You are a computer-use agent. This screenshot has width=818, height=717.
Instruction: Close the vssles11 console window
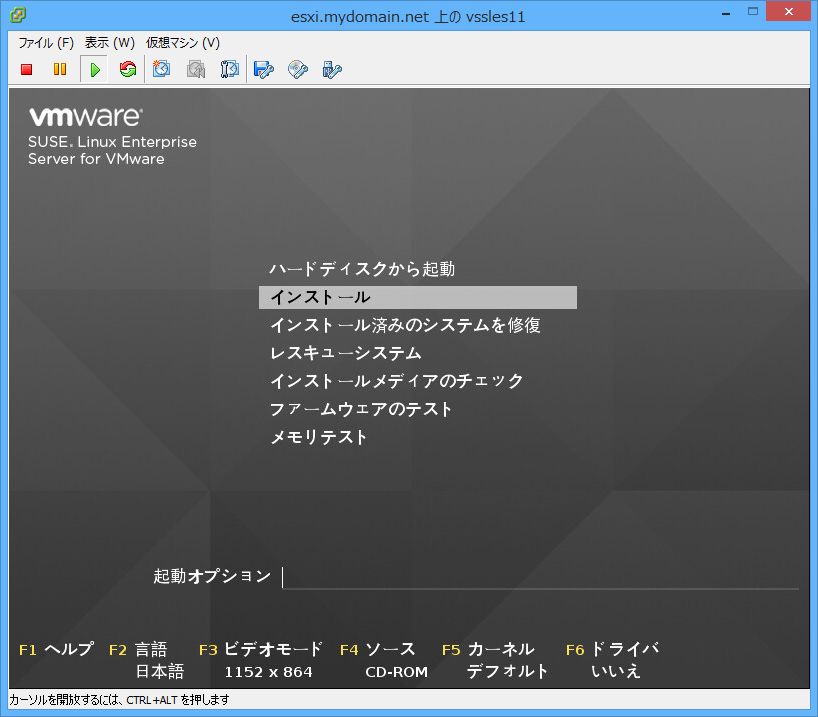pos(789,11)
